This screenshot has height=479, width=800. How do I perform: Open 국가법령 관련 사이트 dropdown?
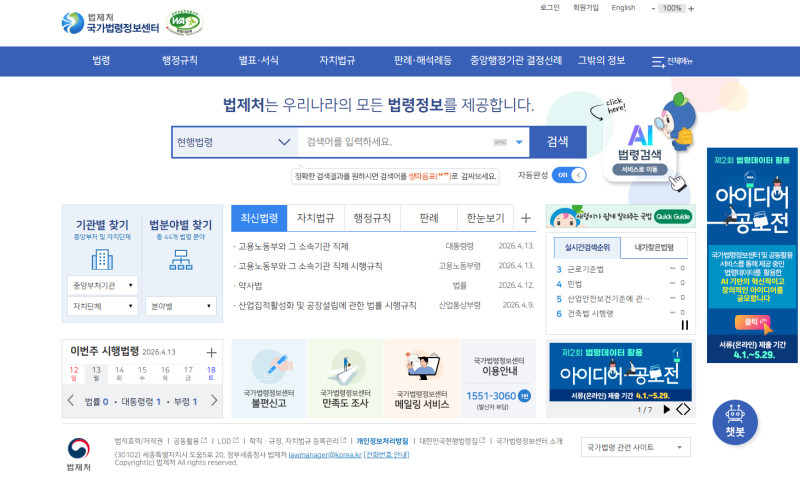(635, 447)
